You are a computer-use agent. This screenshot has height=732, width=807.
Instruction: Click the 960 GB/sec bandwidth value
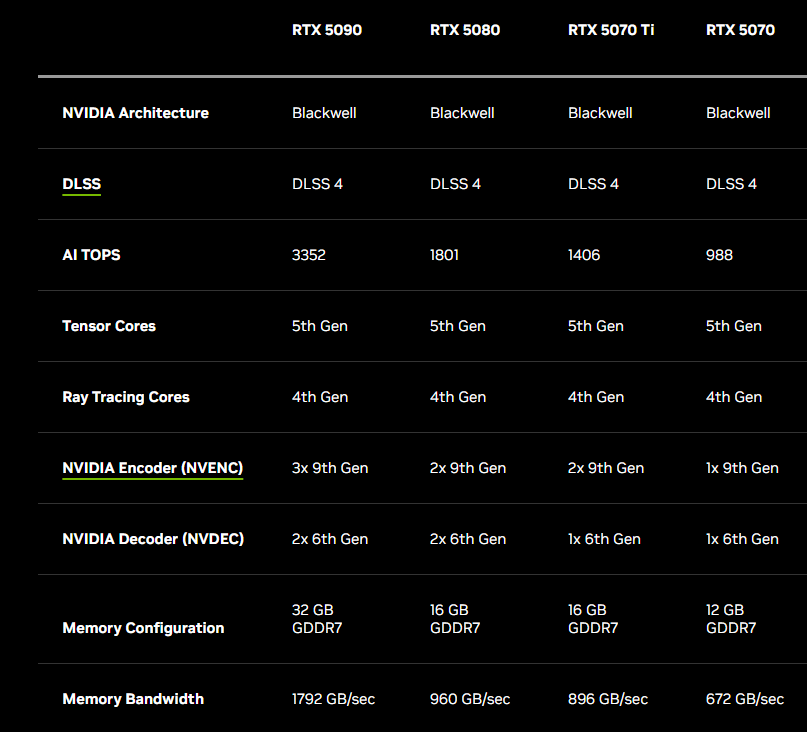click(x=470, y=699)
